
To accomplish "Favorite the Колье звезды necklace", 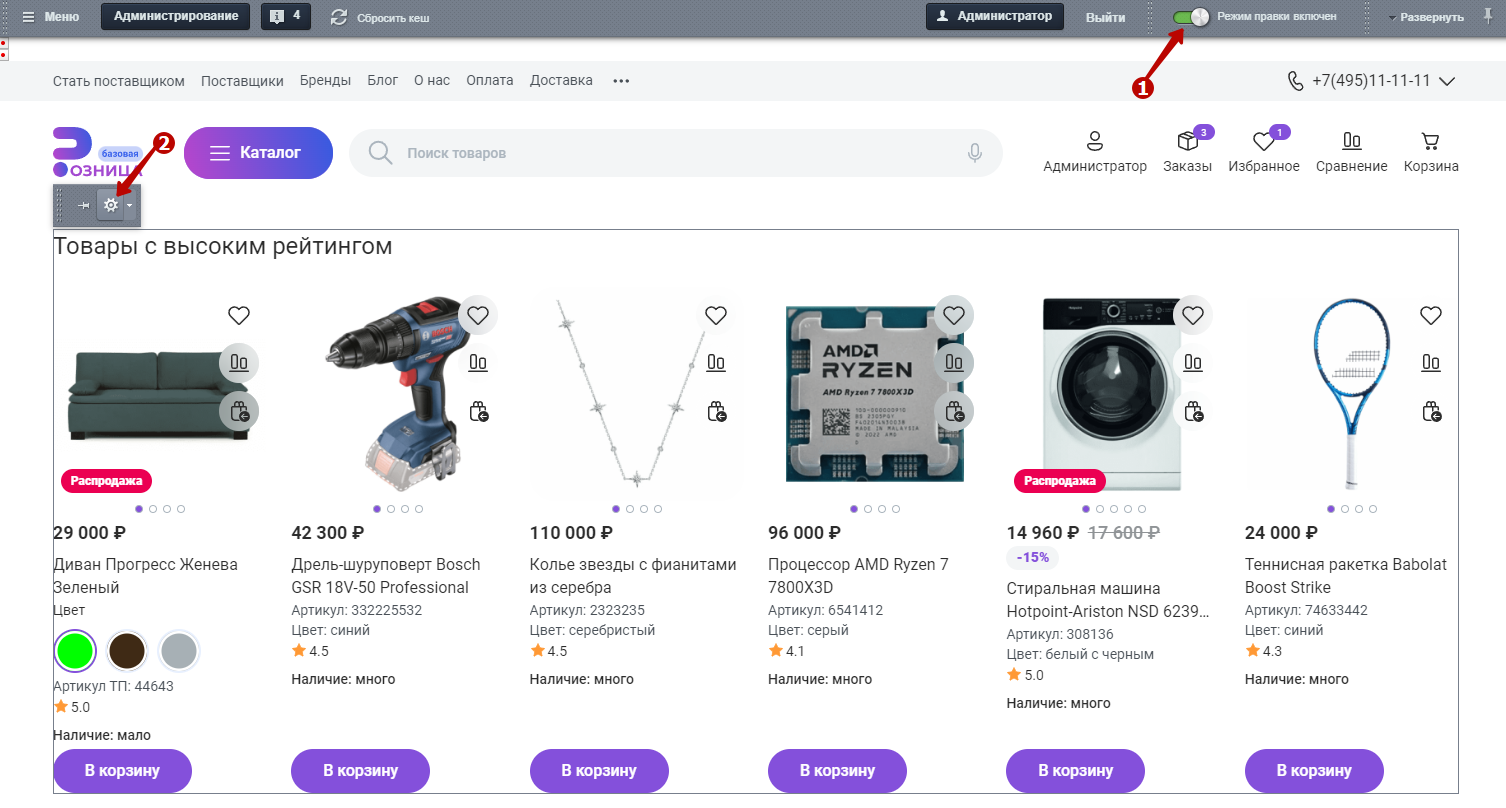I will (x=716, y=315).
